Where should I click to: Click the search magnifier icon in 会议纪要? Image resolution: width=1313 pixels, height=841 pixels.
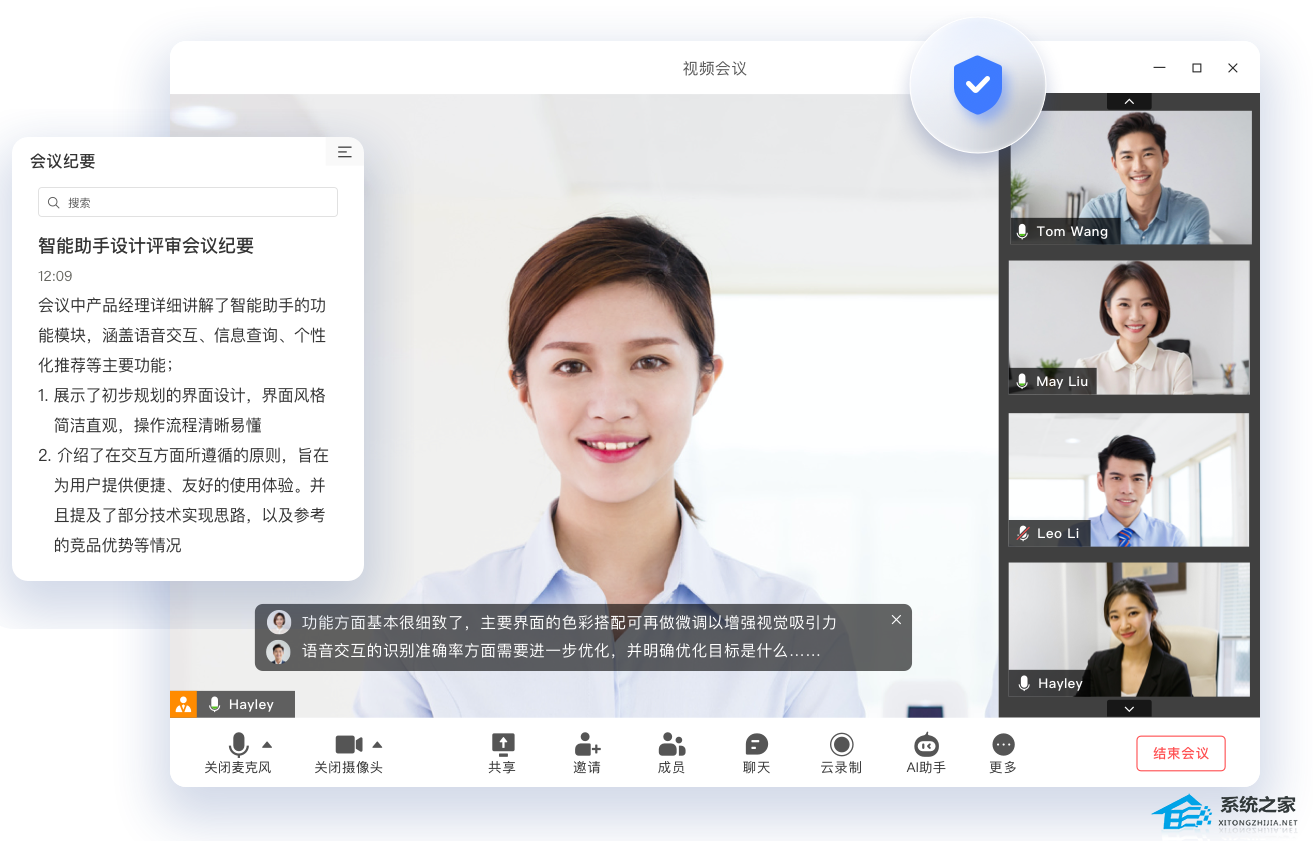(x=54, y=202)
